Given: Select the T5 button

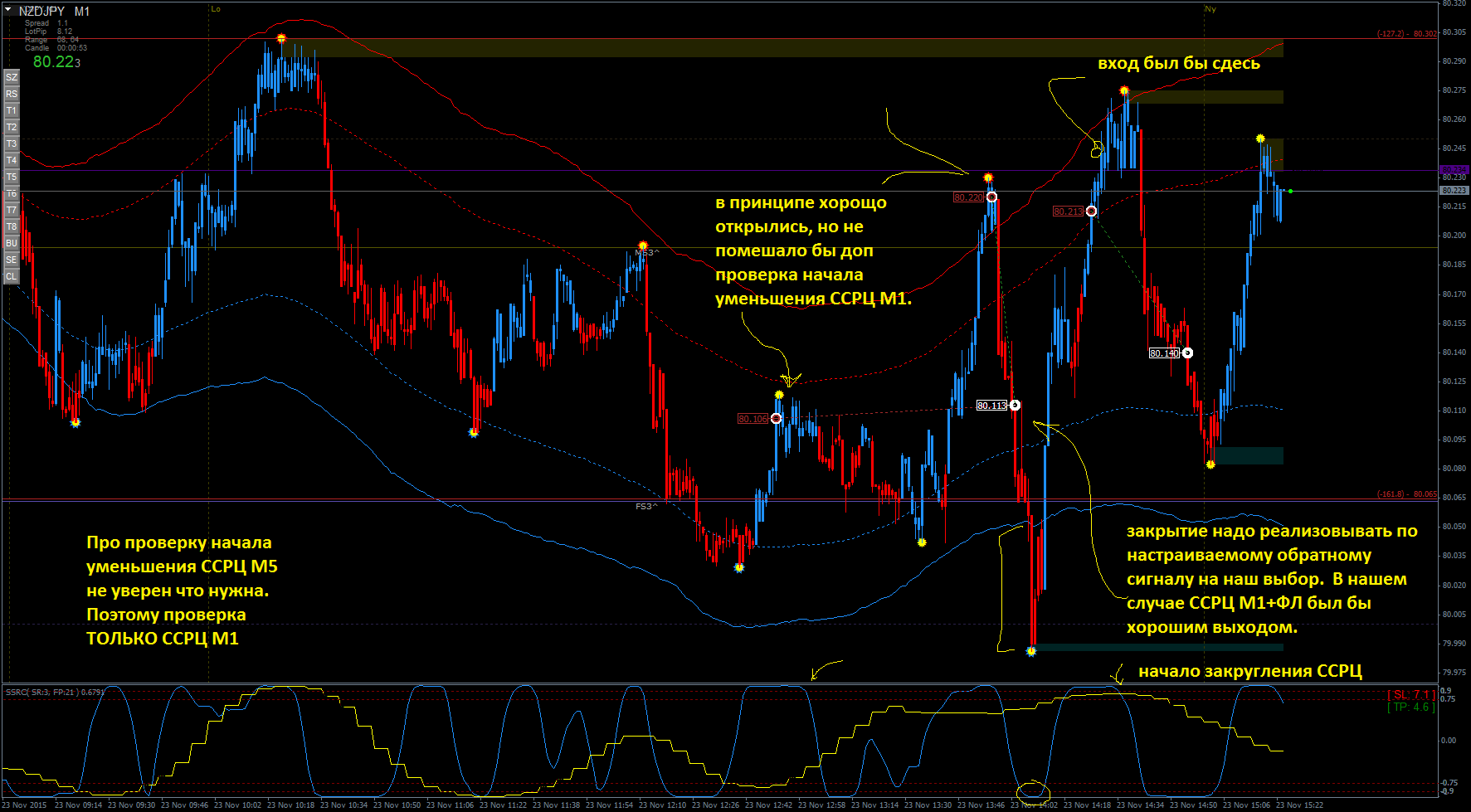Looking at the screenshot, I should pos(12,177).
